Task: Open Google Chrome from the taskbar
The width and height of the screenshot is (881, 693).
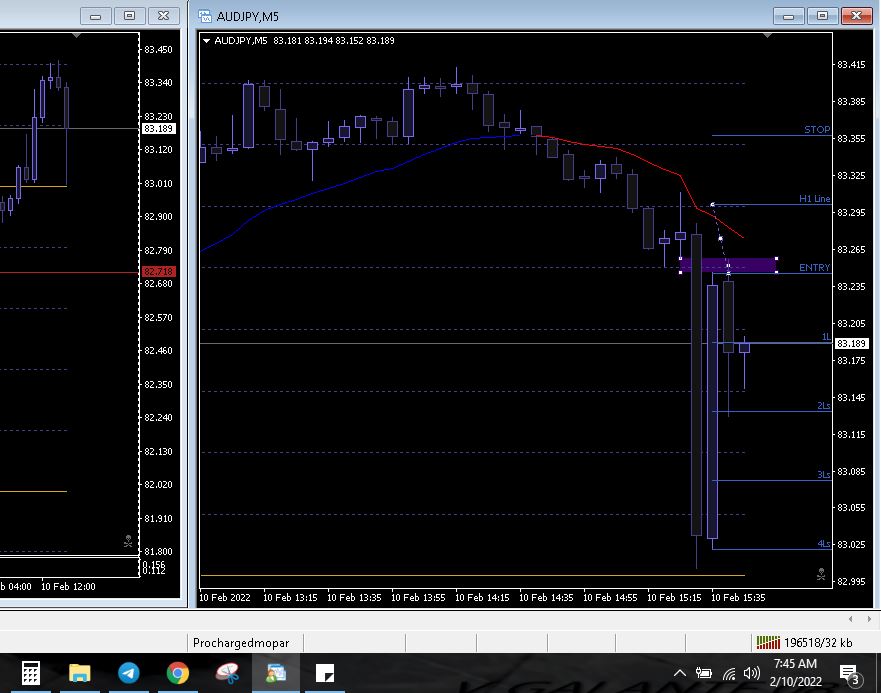Action: 177,672
